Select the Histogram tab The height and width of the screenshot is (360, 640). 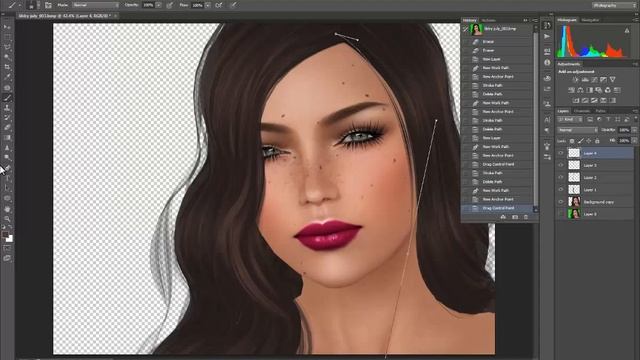pos(567,20)
